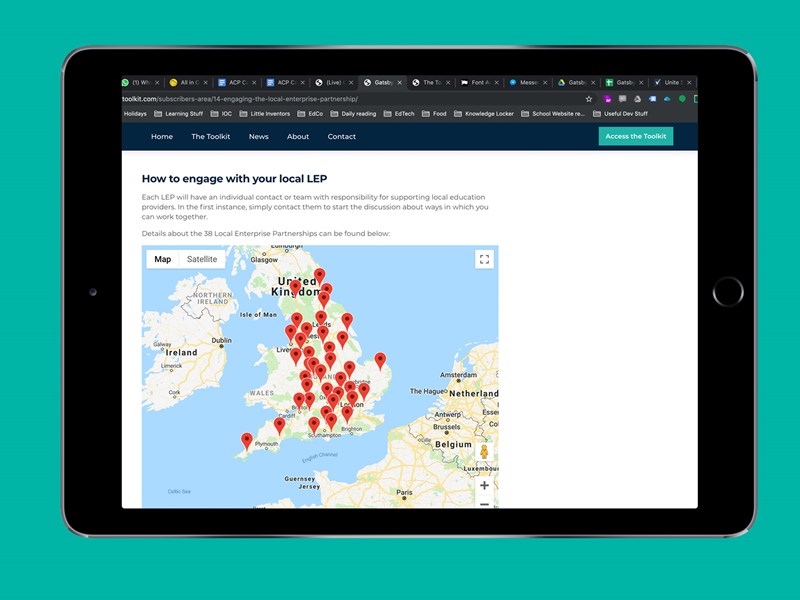Screen dimensions: 800x600
Task: Select the Street View pegman icon
Action: tap(484, 453)
